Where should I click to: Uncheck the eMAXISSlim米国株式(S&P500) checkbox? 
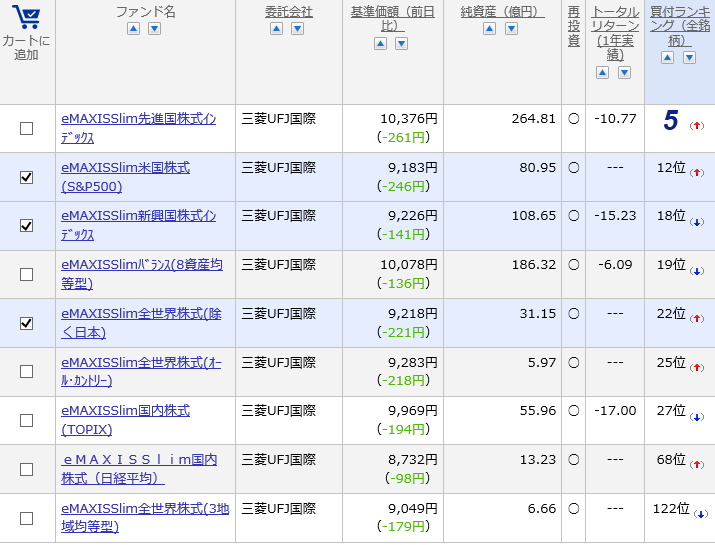[26, 177]
